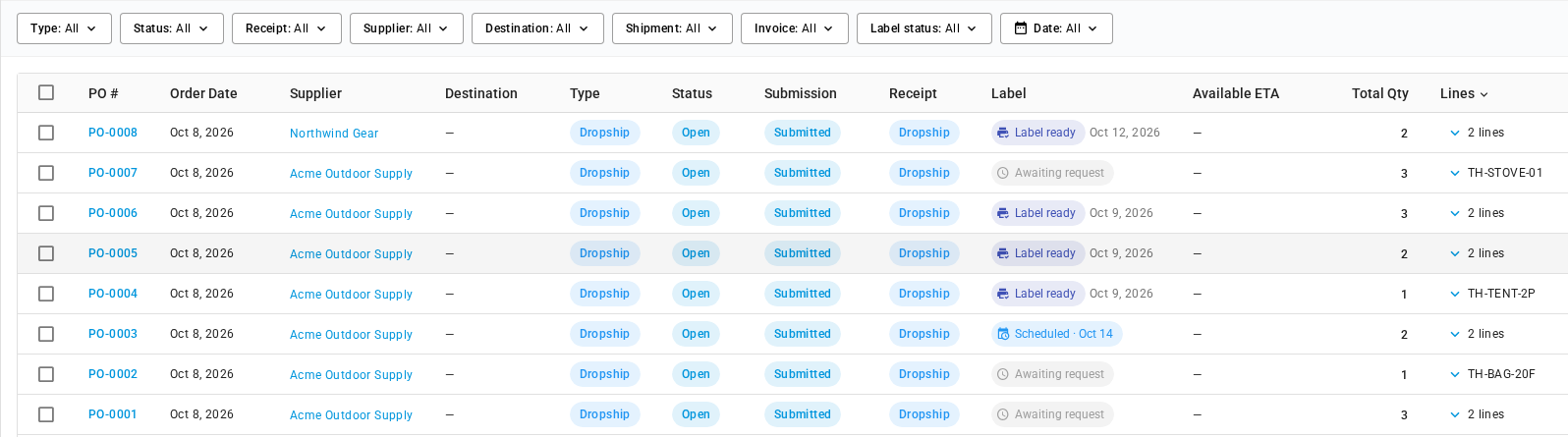This screenshot has width=1568, height=437.
Task: Open purchase order PO-0004
Action: point(113,294)
